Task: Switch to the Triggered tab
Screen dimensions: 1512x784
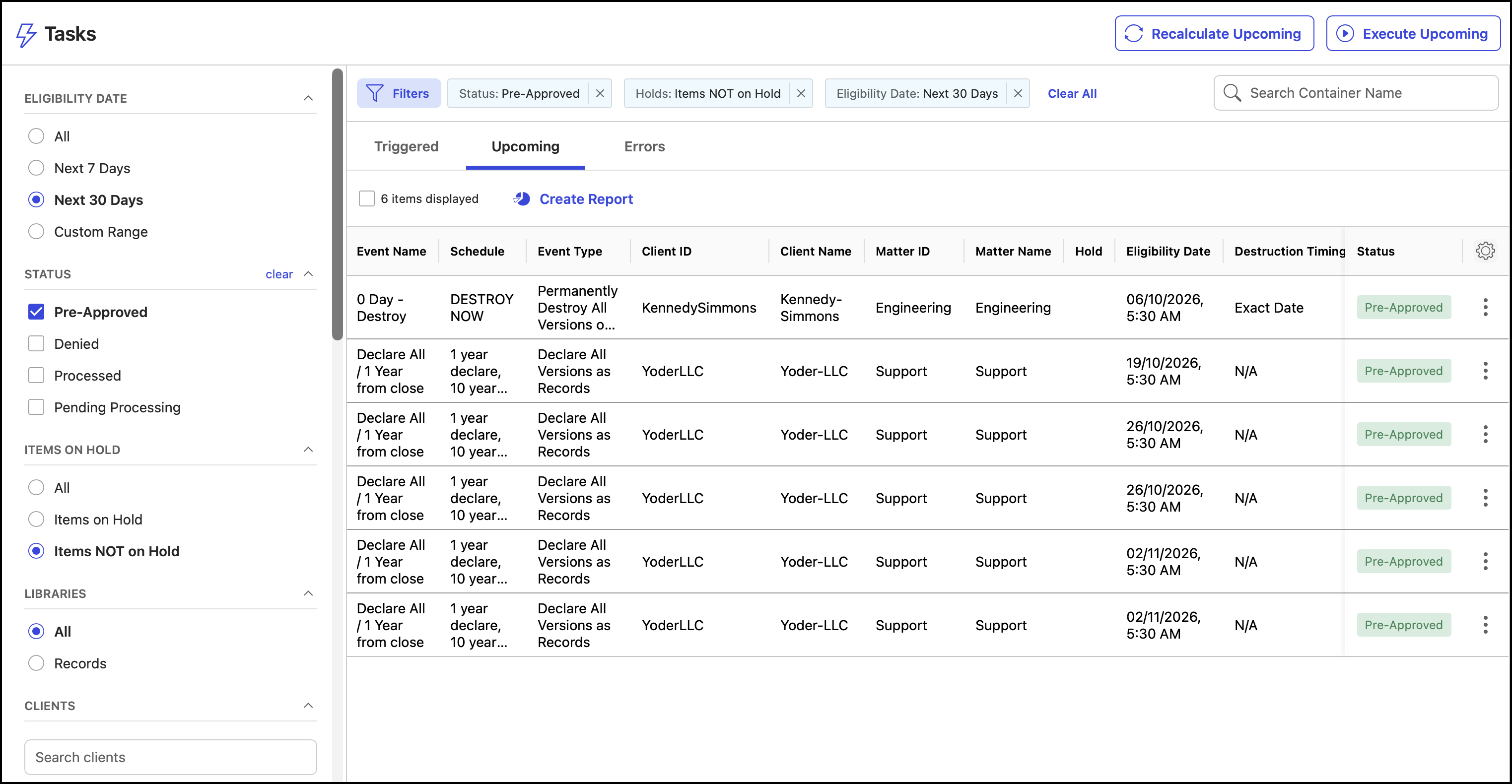Action: click(x=406, y=146)
